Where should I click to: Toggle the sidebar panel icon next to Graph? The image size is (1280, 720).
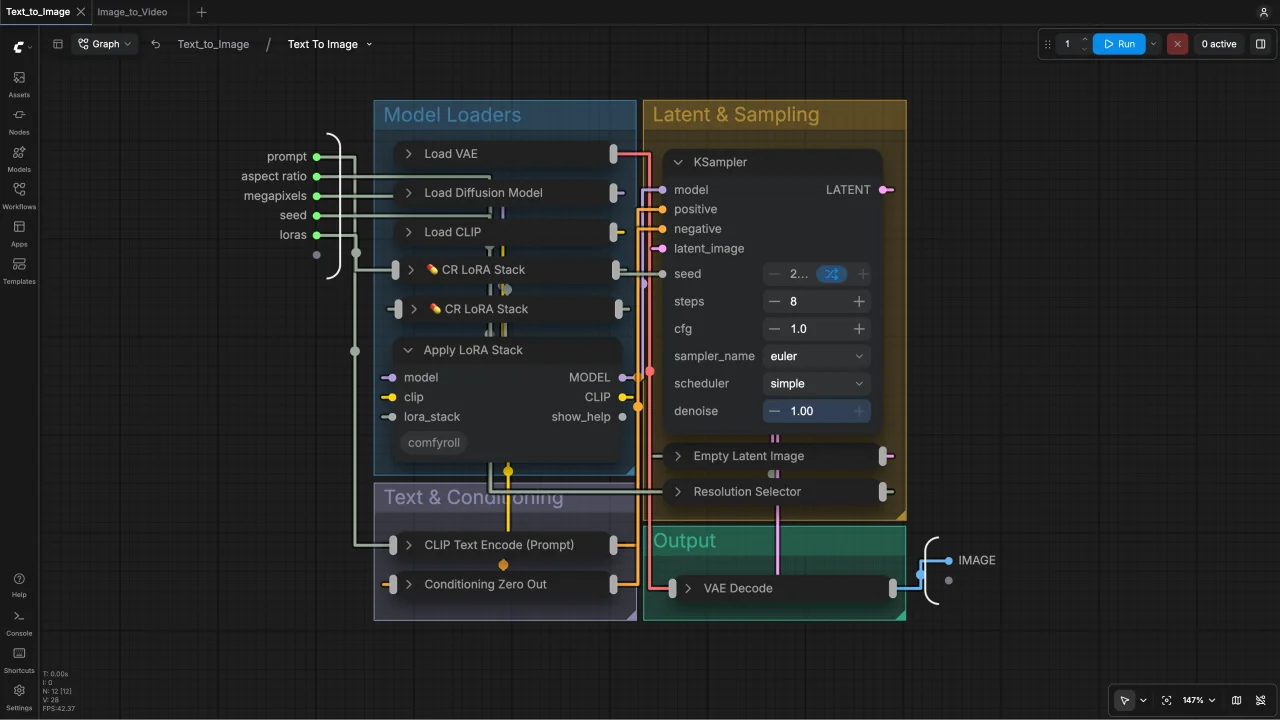pos(58,44)
